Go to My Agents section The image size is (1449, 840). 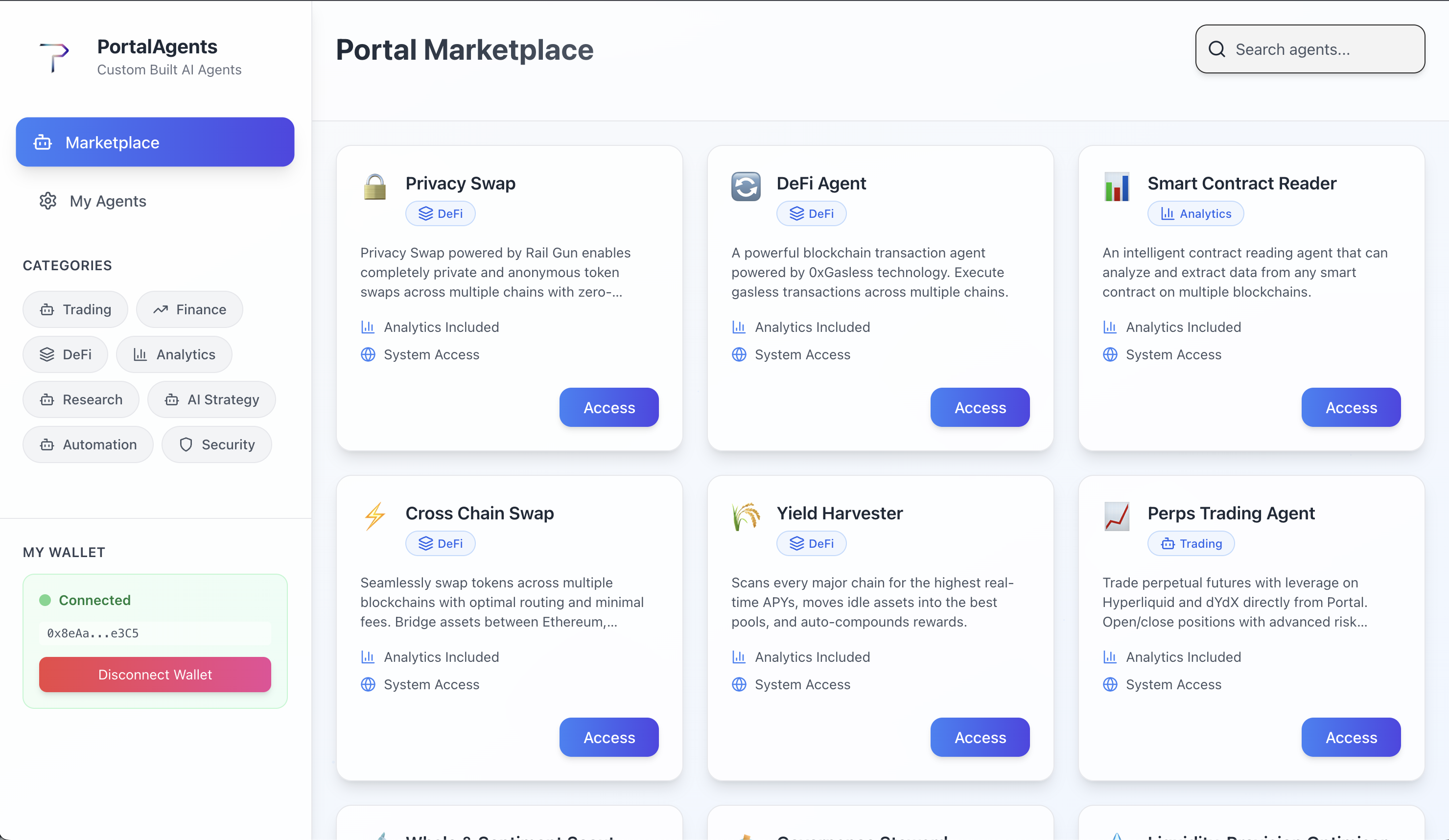[108, 201]
